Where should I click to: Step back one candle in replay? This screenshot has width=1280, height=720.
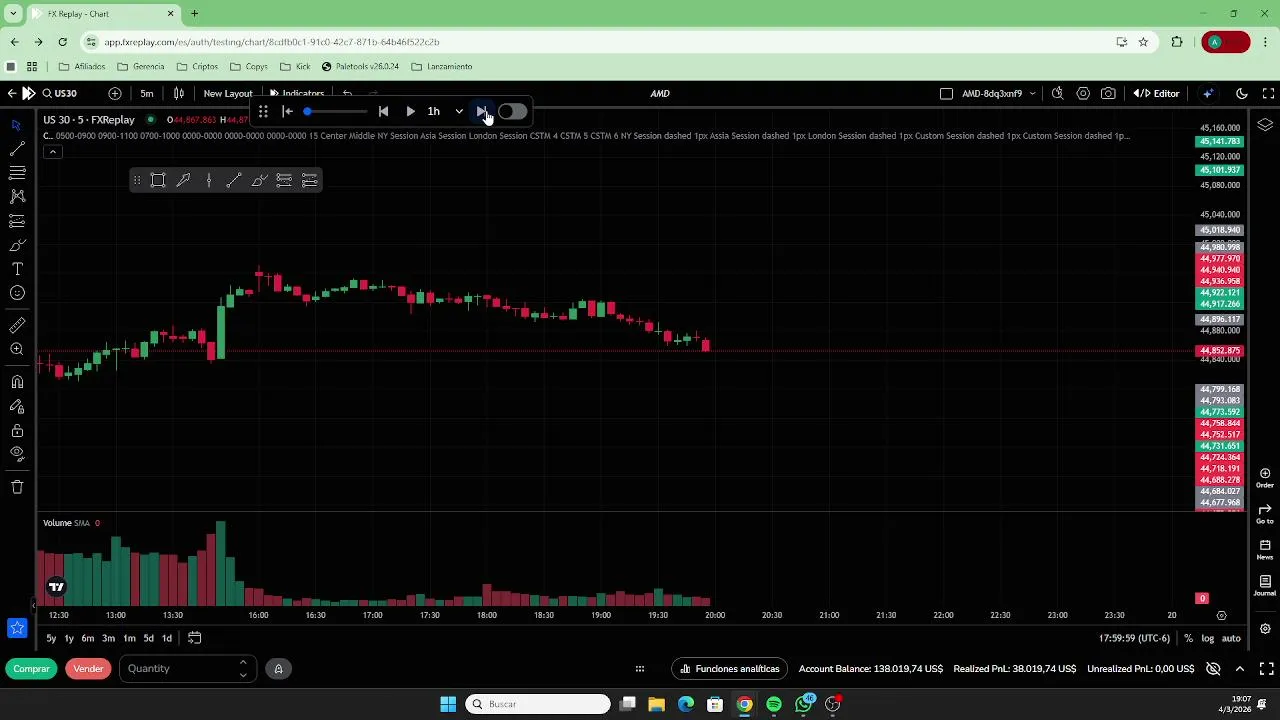(x=383, y=112)
